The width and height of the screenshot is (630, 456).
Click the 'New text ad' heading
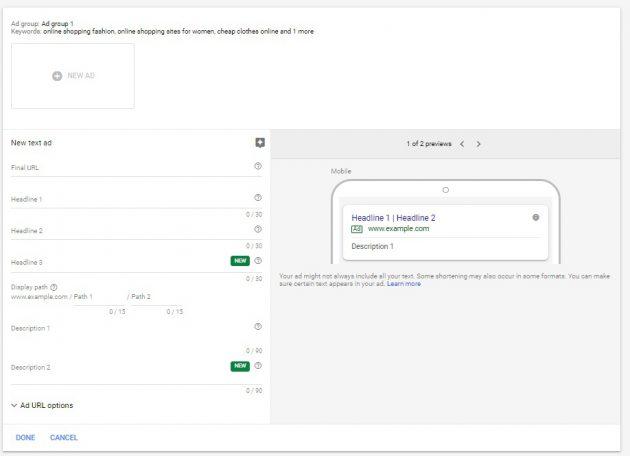(31, 143)
